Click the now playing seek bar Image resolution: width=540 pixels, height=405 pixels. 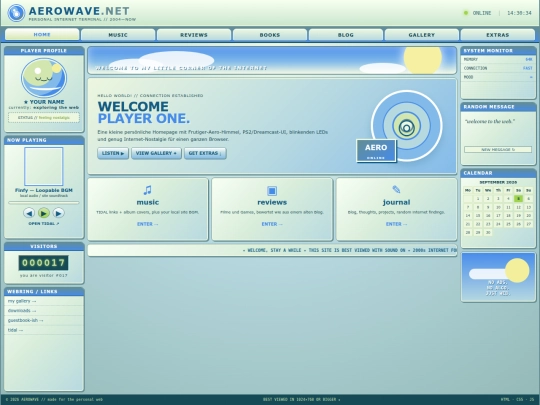click(x=44, y=202)
